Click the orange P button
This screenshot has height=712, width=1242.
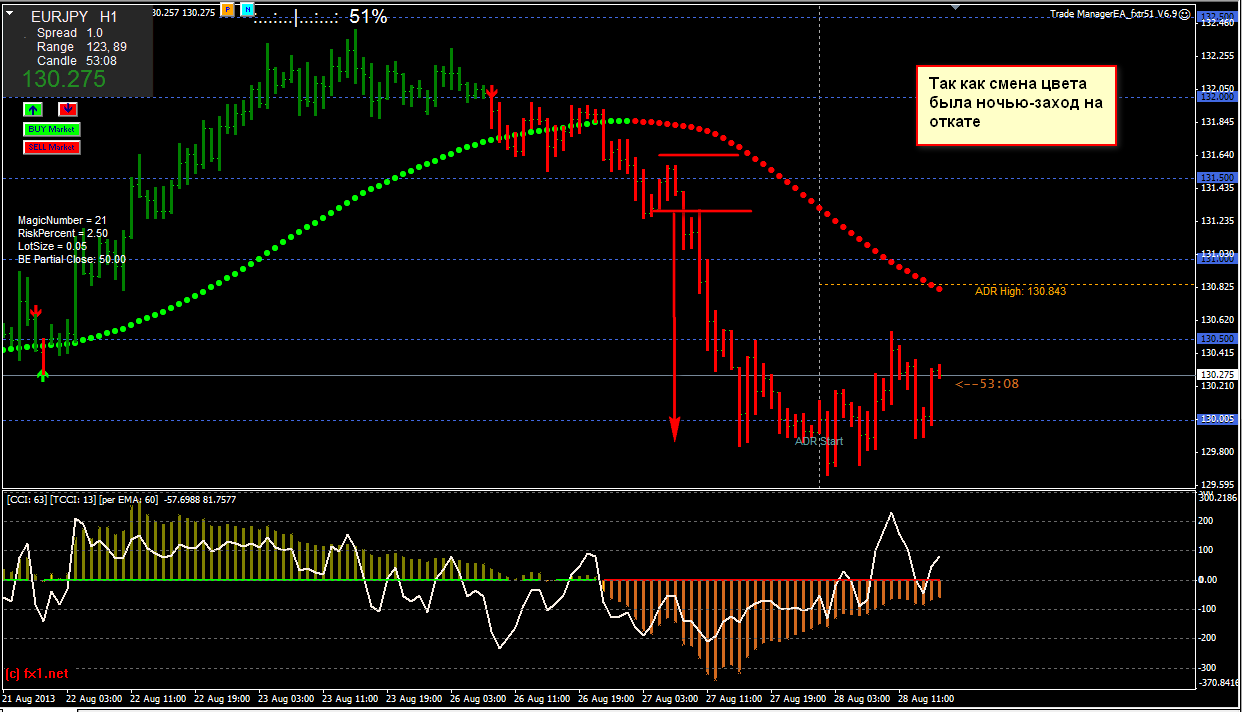[x=228, y=10]
